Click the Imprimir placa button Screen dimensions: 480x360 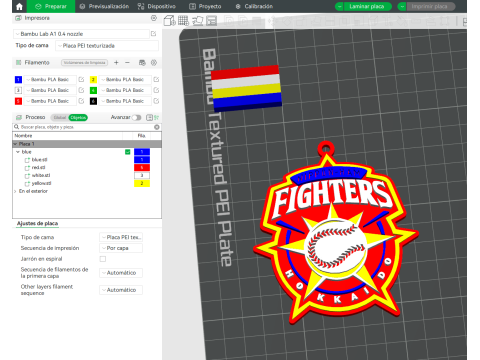[x=430, y=6]
